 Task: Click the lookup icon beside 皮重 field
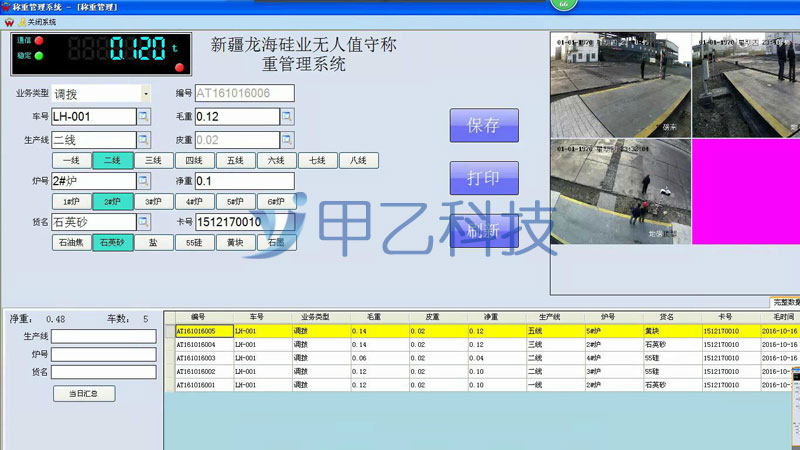[287, 141]
